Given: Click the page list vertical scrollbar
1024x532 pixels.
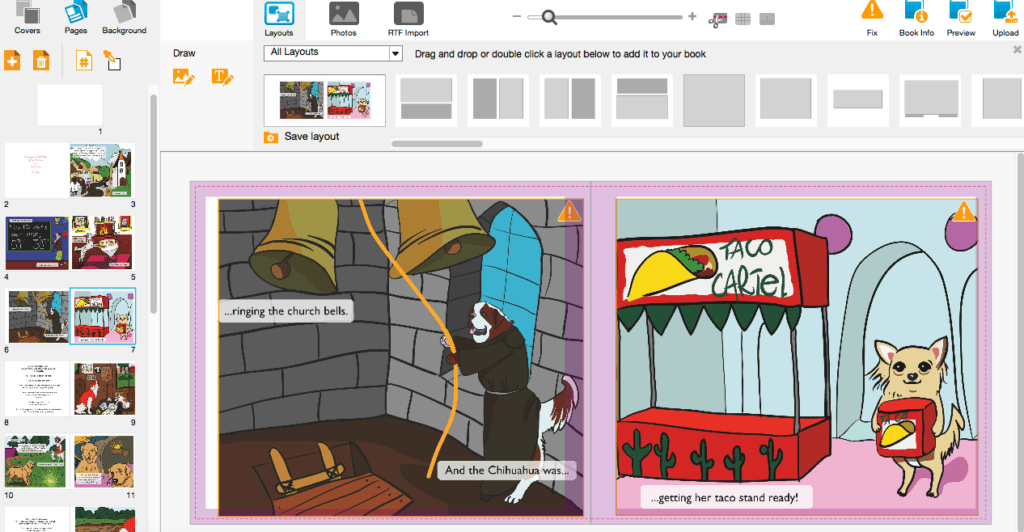Looking at the screenshot, I should 153,204.
